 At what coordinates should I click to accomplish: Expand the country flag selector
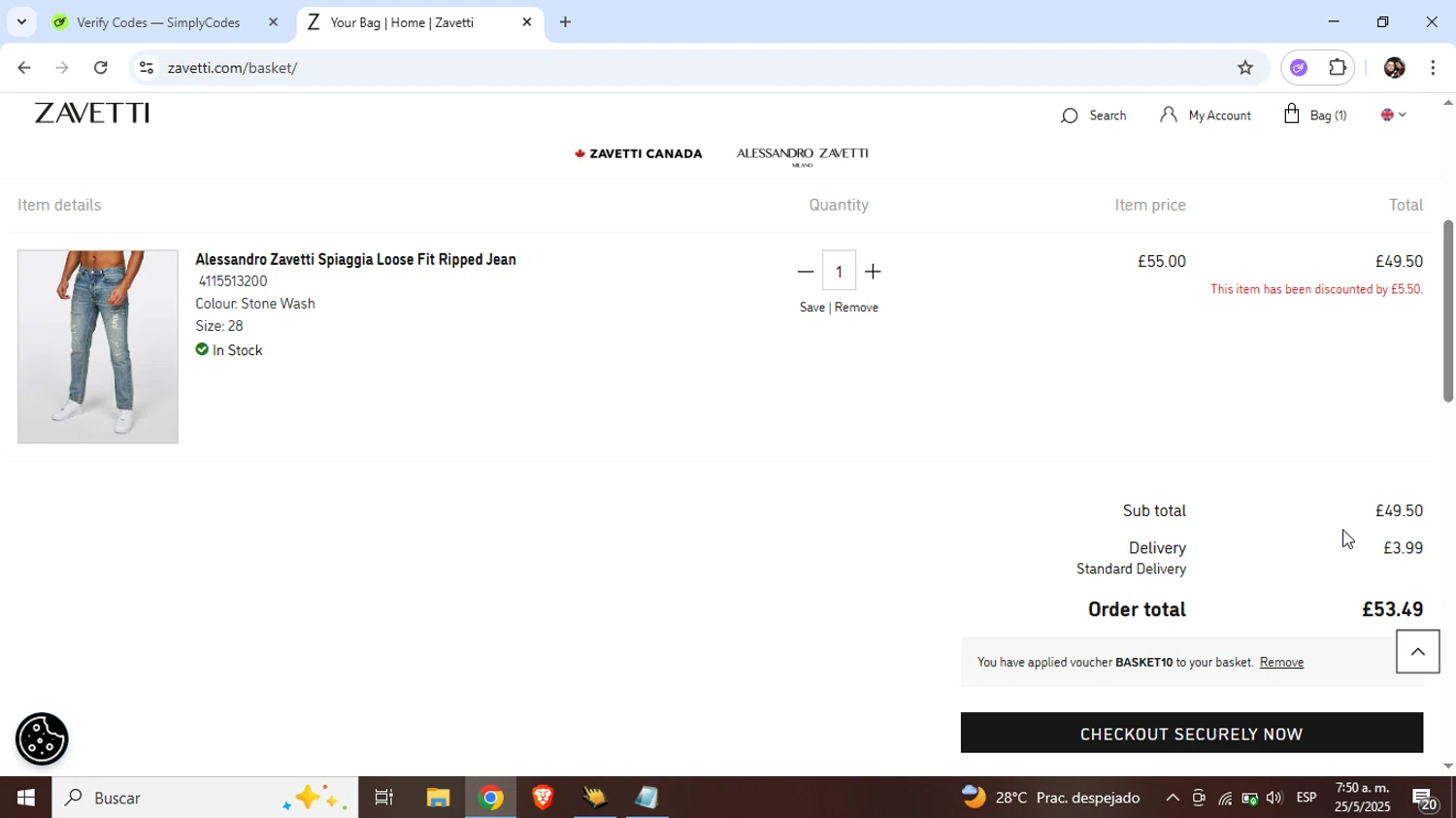tap(1393, 115)
